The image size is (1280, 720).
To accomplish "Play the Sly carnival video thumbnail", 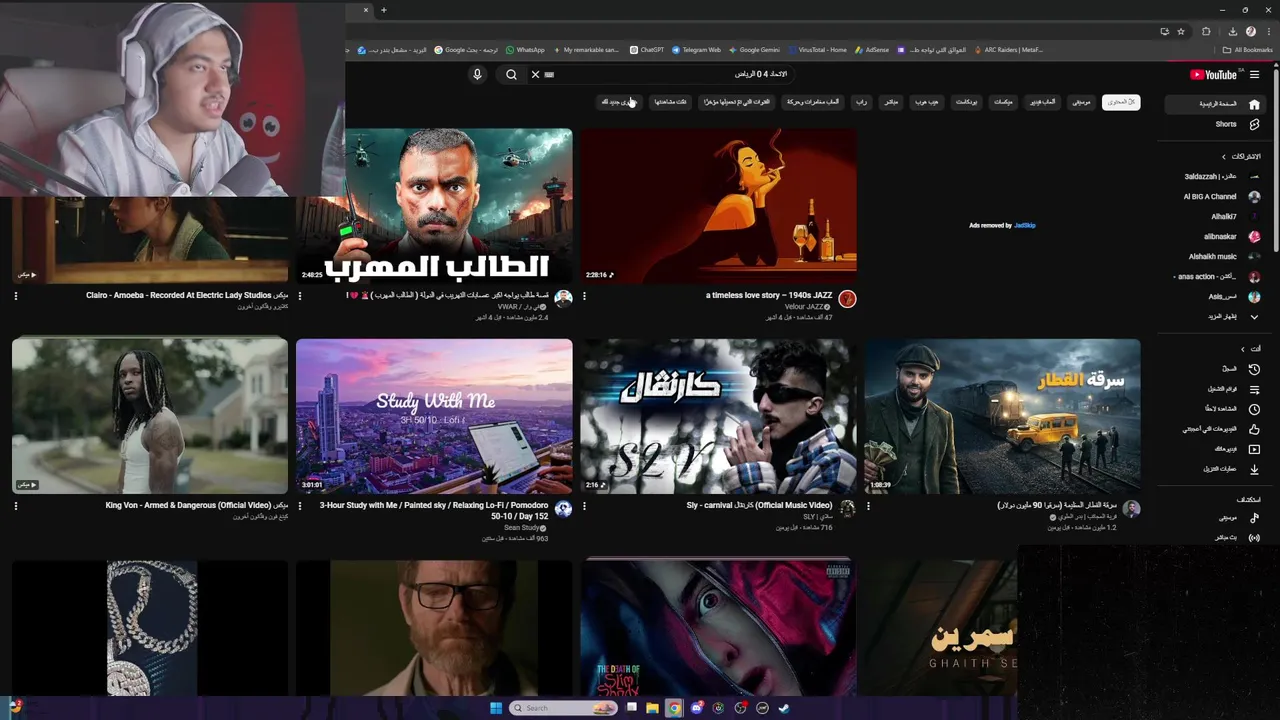I will (x=719, y=416).
